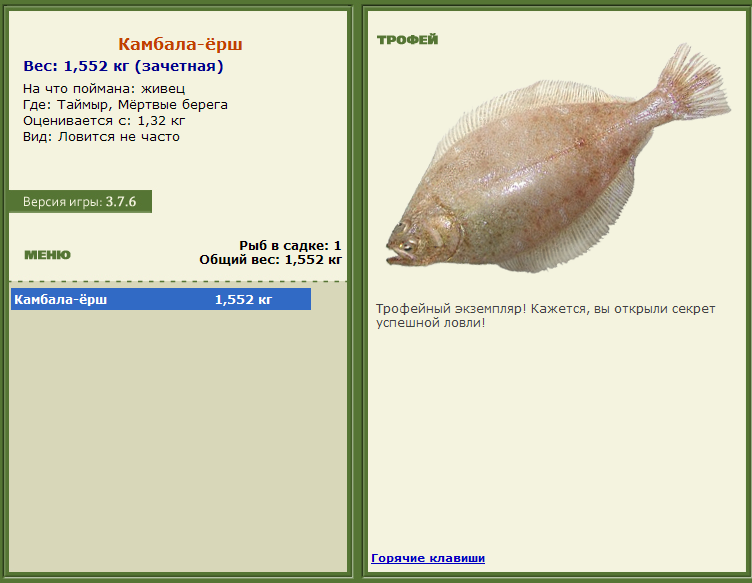Click the Где: Таймыр, Мёртвые берега line

[125, 105]
